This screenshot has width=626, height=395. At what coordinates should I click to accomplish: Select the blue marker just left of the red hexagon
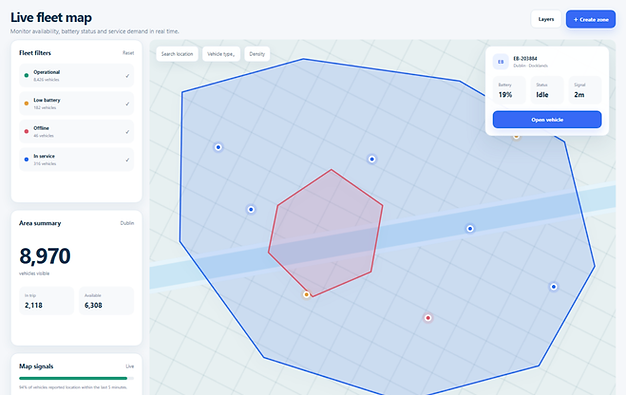coord(251,209)
